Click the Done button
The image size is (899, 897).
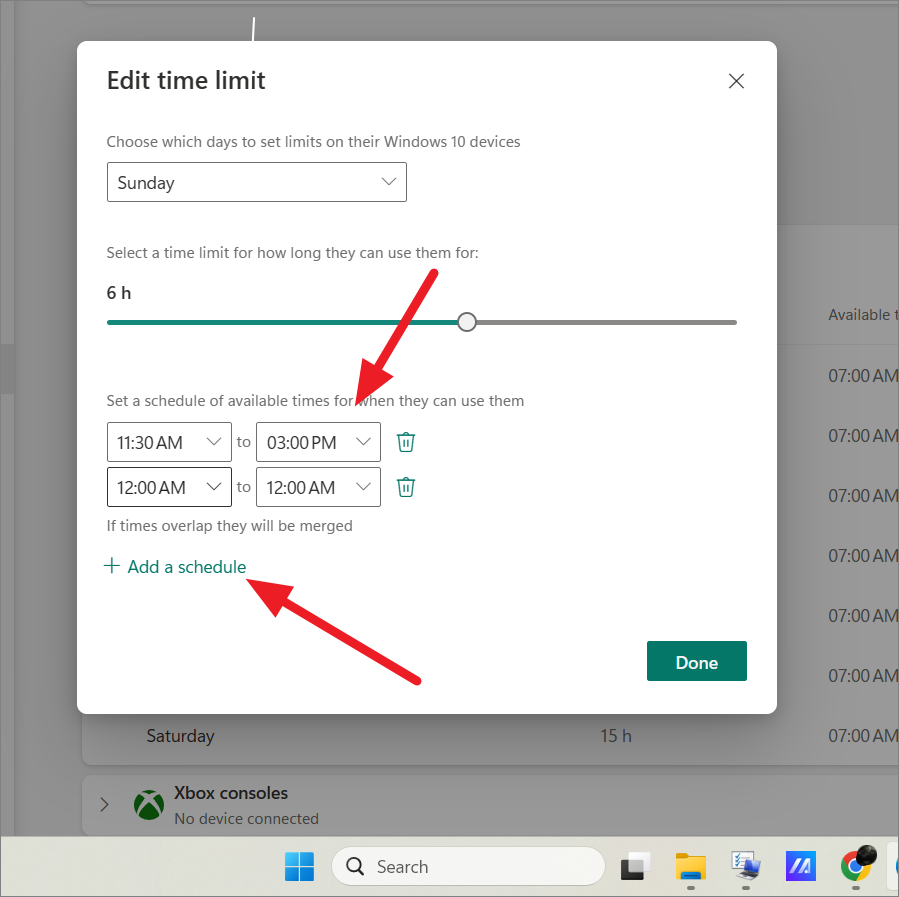(697, 661)
